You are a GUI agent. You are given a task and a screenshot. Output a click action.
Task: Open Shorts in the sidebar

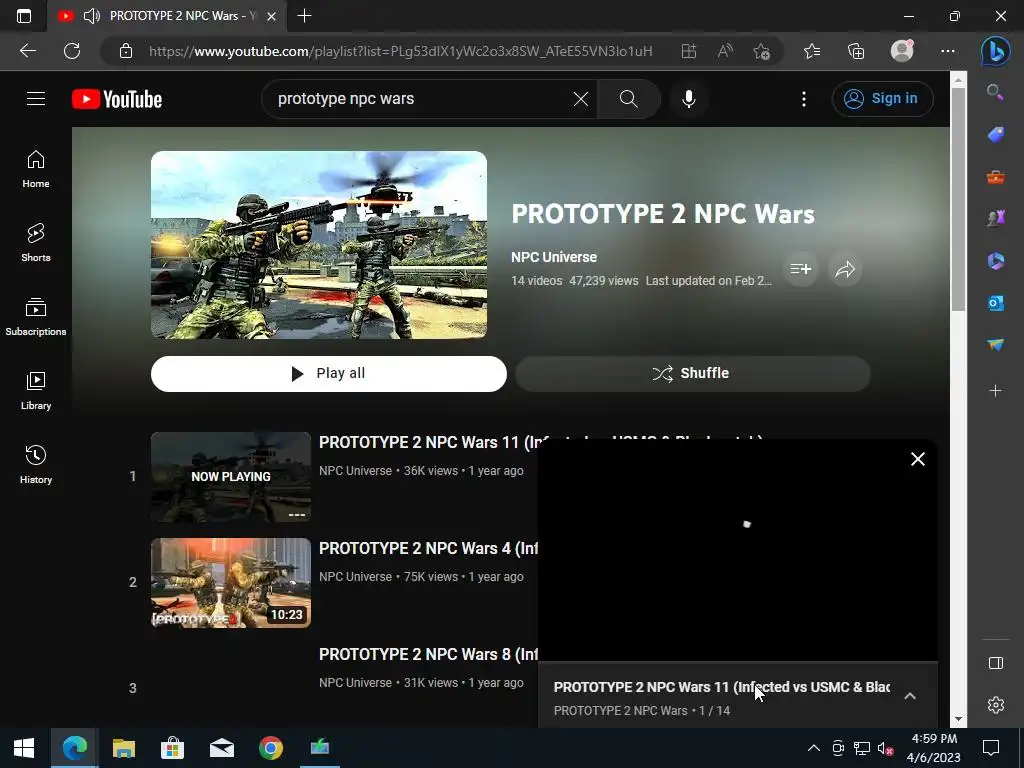36,243
